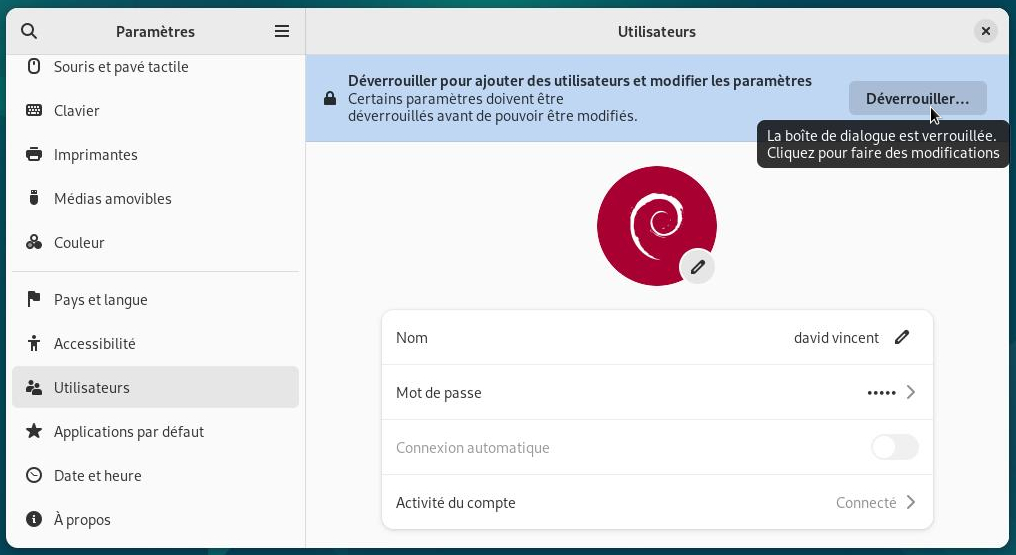
Task: Click the USB drive icon for Médias amovibles
Action: pyautogui.click(x=34, y=198)
